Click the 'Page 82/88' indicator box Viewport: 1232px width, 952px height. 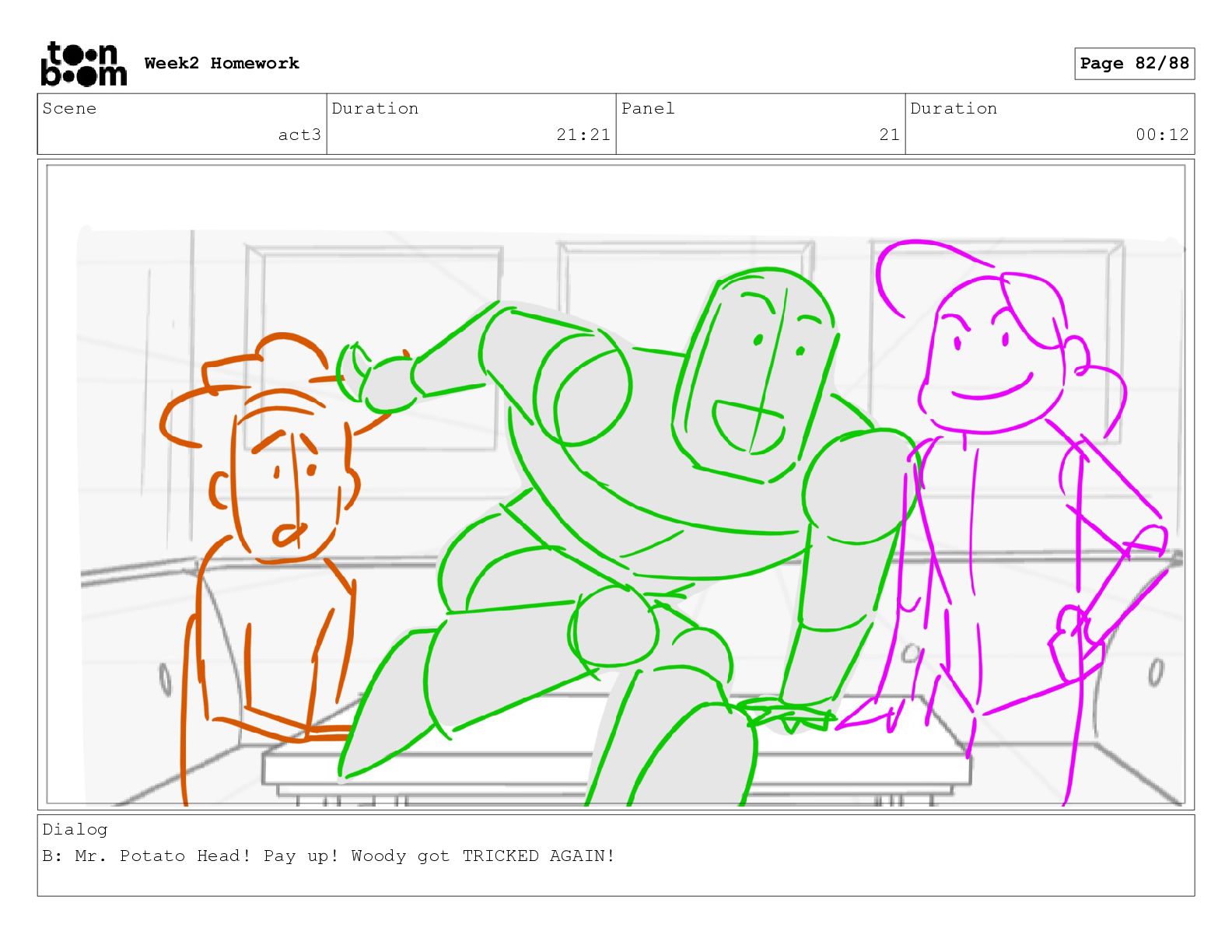[x=1134, y=64]
